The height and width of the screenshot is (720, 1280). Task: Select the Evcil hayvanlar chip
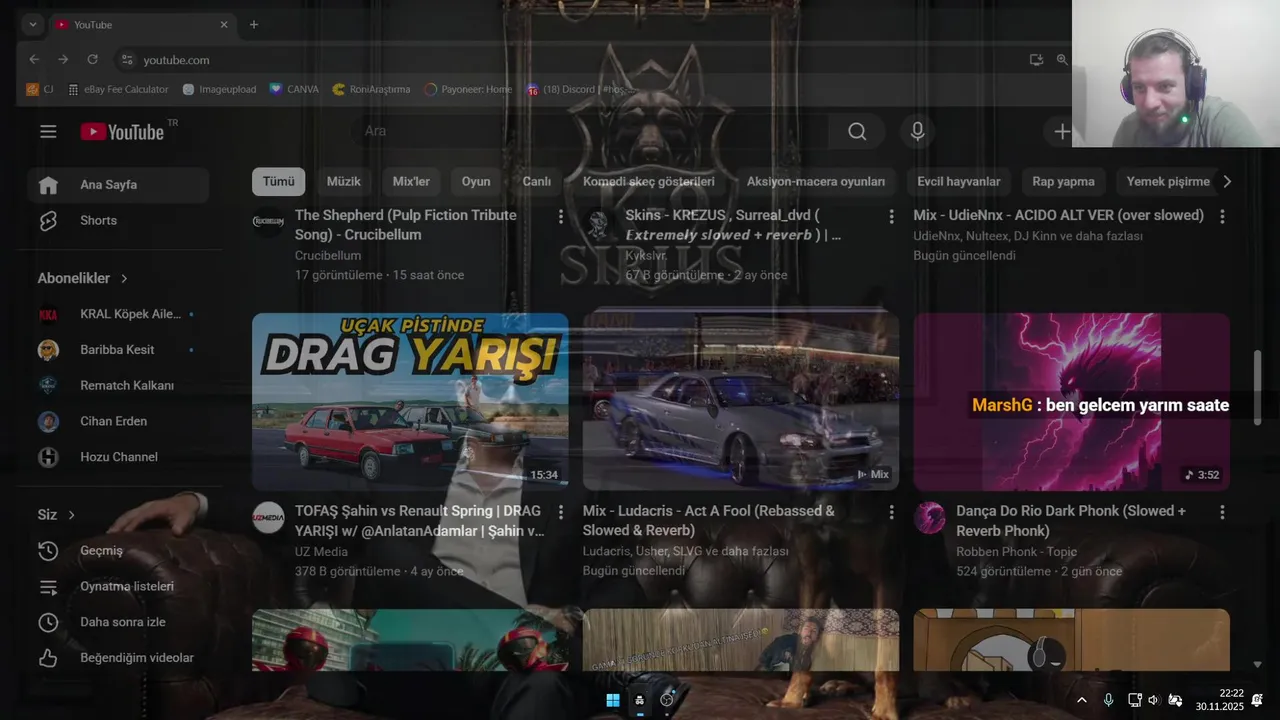pos(959,181)
